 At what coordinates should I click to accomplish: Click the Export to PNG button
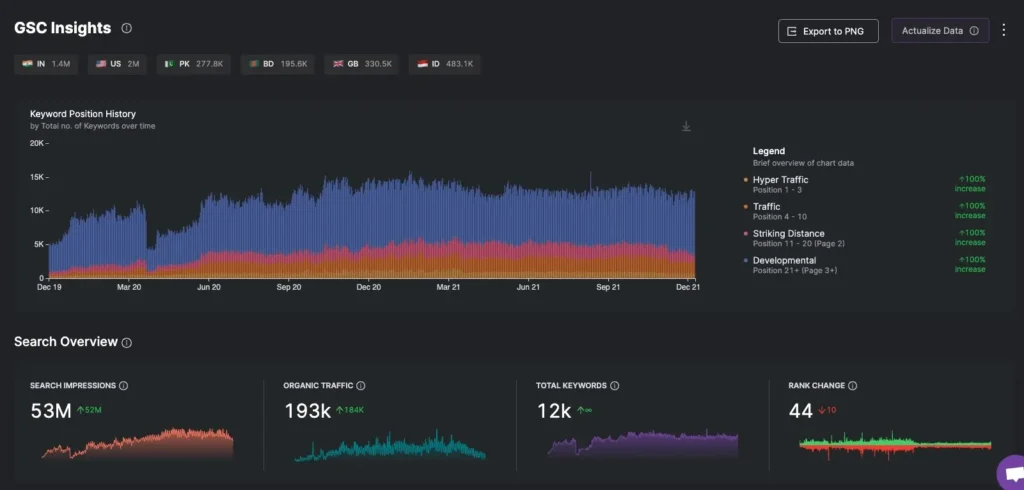pyautogui.click(x=828, y=31)
